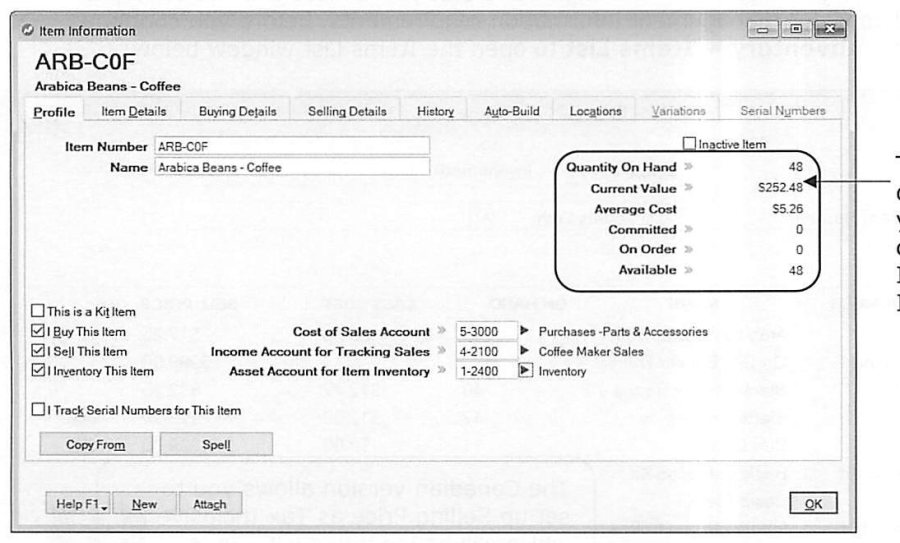Click the $5.26 average cost value
Screen dimensions: 900x543
[x=787, y=209]
